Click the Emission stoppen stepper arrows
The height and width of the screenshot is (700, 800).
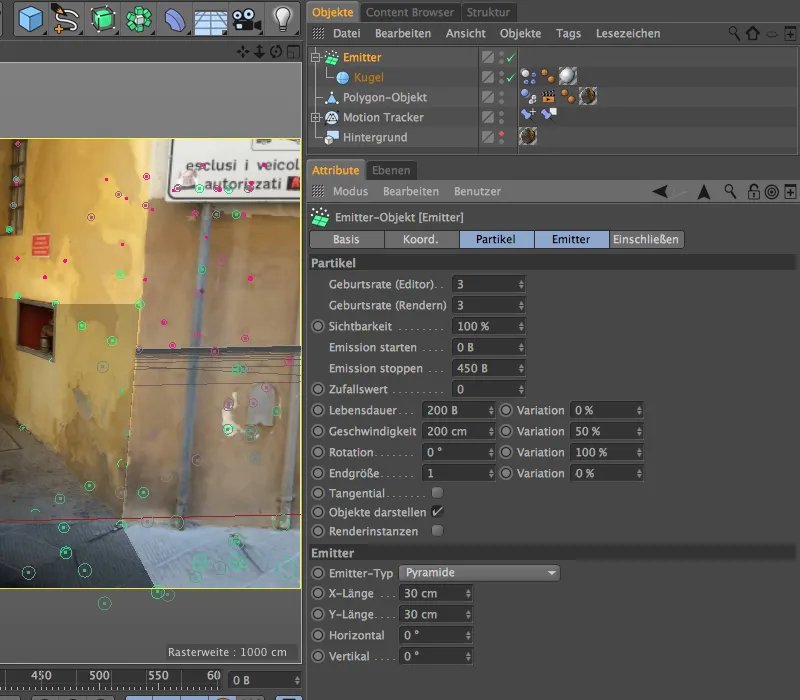pos(521,368)
